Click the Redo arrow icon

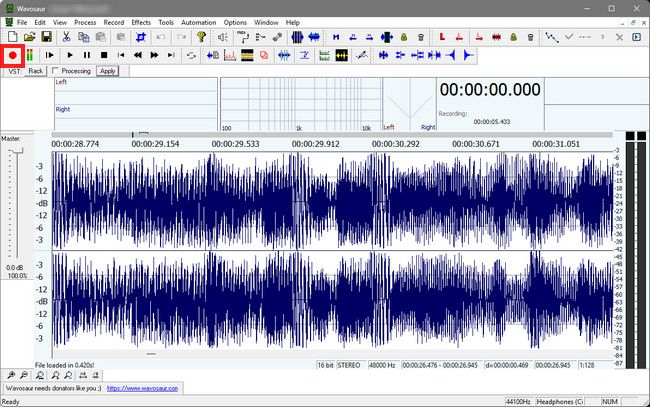click(181, 37)
